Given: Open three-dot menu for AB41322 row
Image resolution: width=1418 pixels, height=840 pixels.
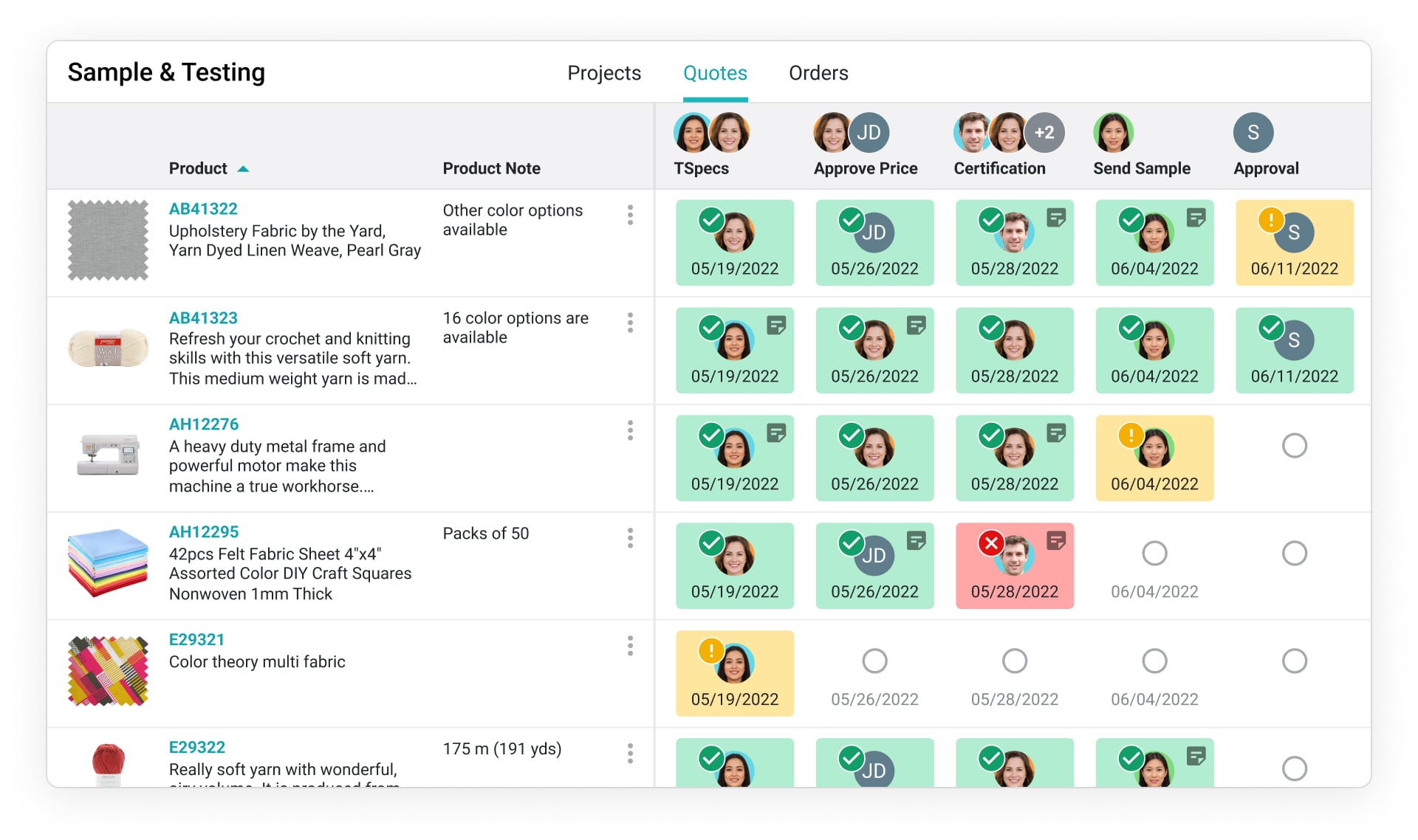Looking at the screenshot, I should 630,215.
